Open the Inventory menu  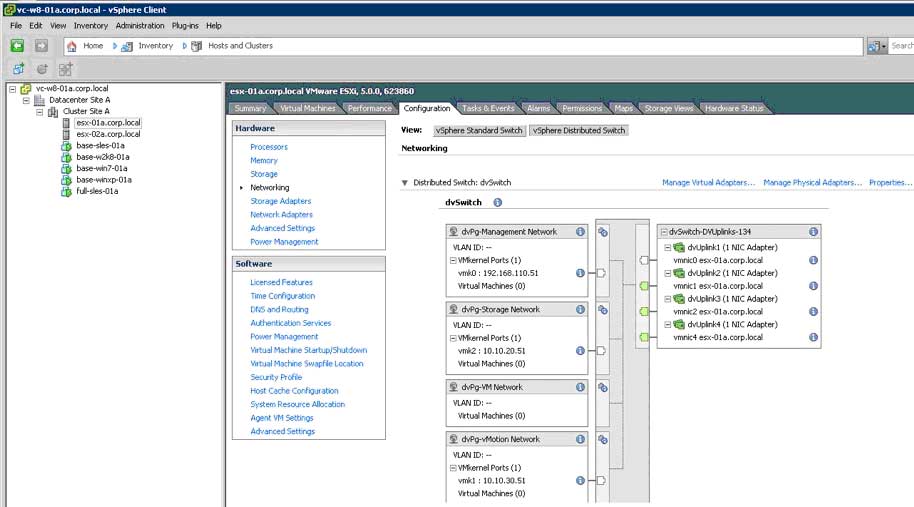[90, 26]
